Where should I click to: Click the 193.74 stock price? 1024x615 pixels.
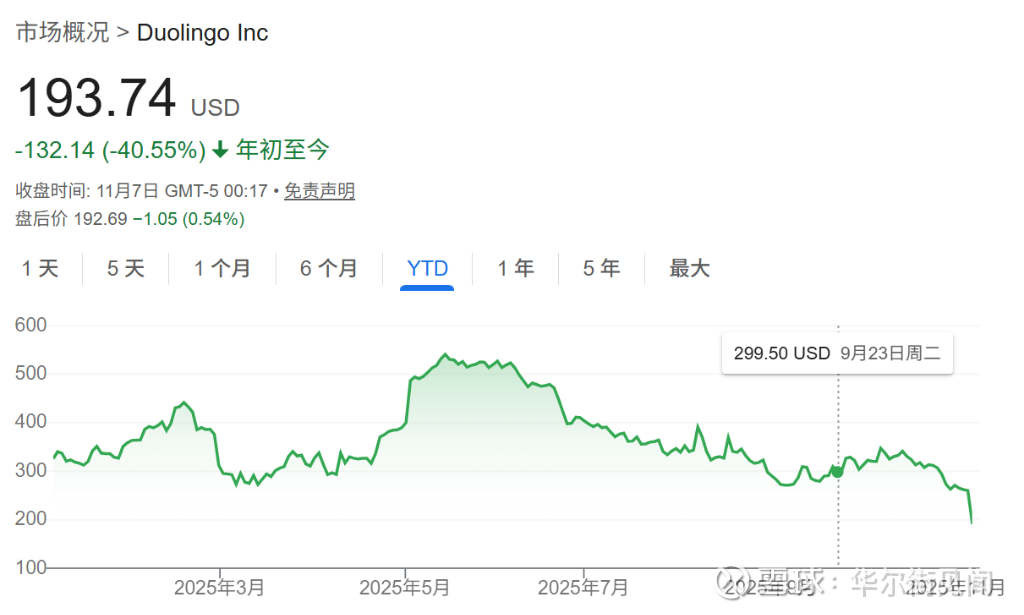[97, 99]
